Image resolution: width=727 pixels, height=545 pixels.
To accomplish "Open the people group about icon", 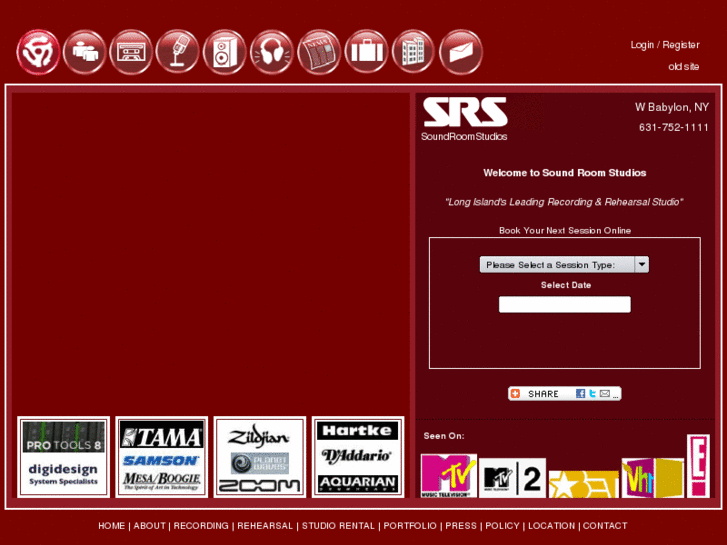I will click(x=84, y=52).
